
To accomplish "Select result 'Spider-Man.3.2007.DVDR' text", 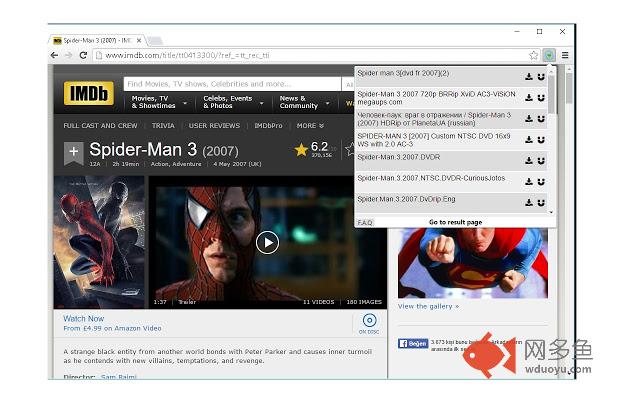I will click(x=398, y=157).
